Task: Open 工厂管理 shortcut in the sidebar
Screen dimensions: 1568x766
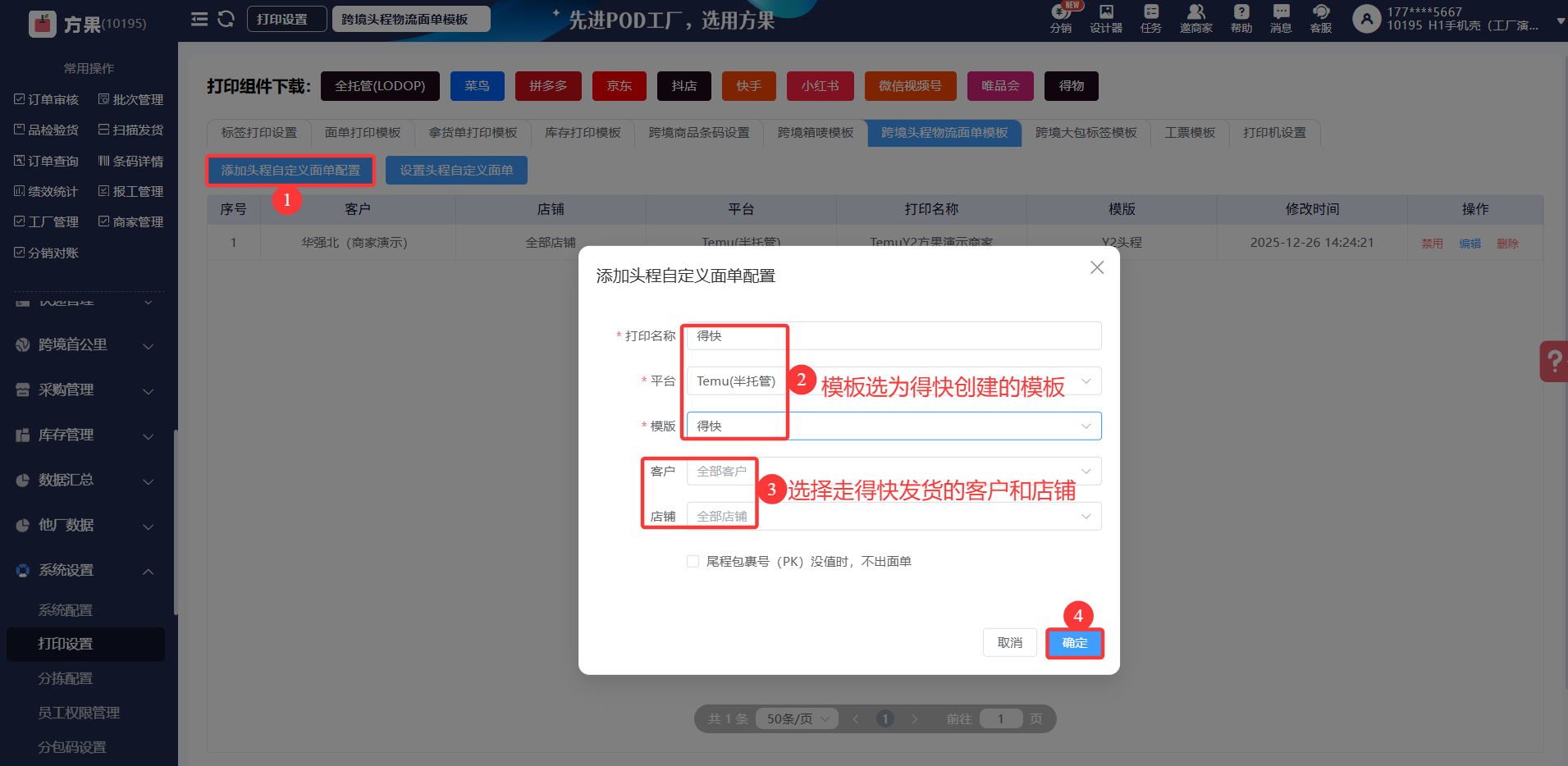Action: tap(47, 221)
